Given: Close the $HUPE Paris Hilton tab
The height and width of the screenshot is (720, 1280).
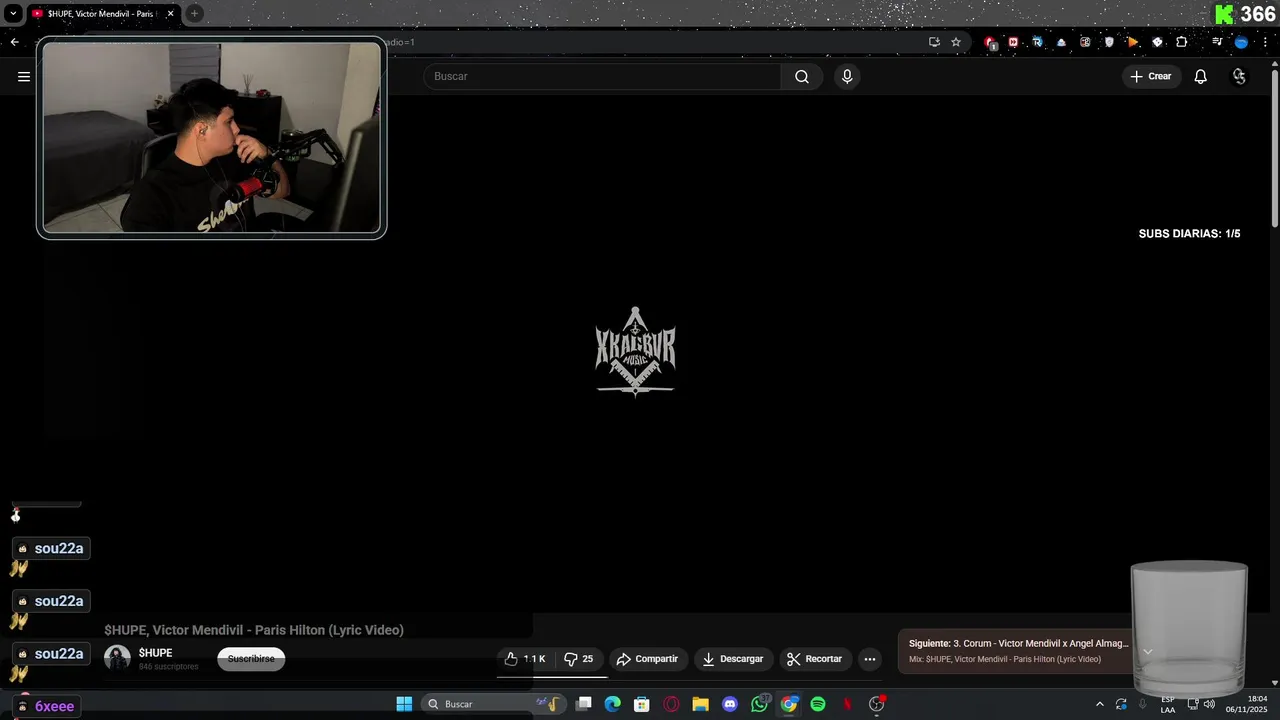Looking at the screenshot, I should [170, 14].
